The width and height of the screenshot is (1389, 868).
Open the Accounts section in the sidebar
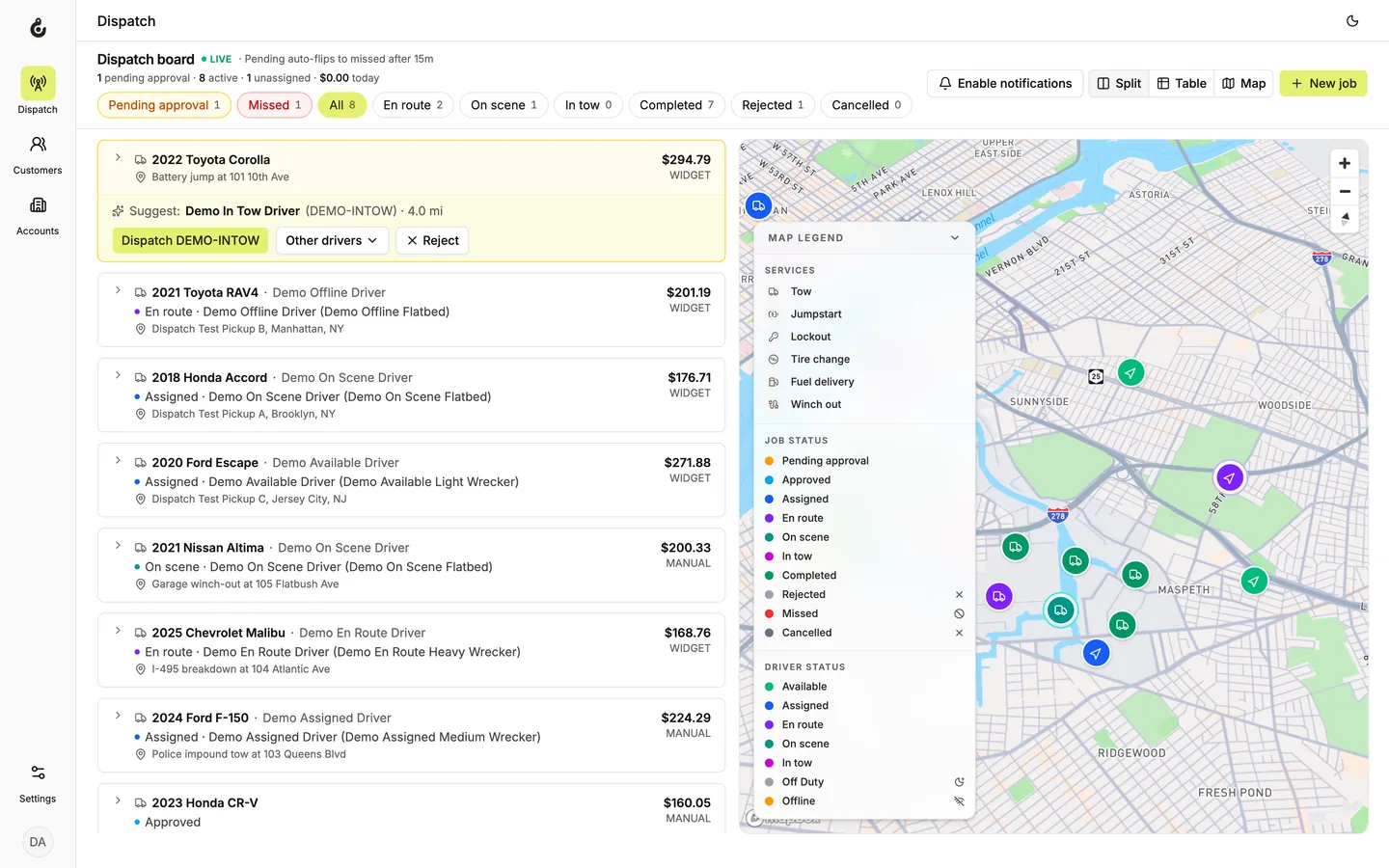coord(38,215)
